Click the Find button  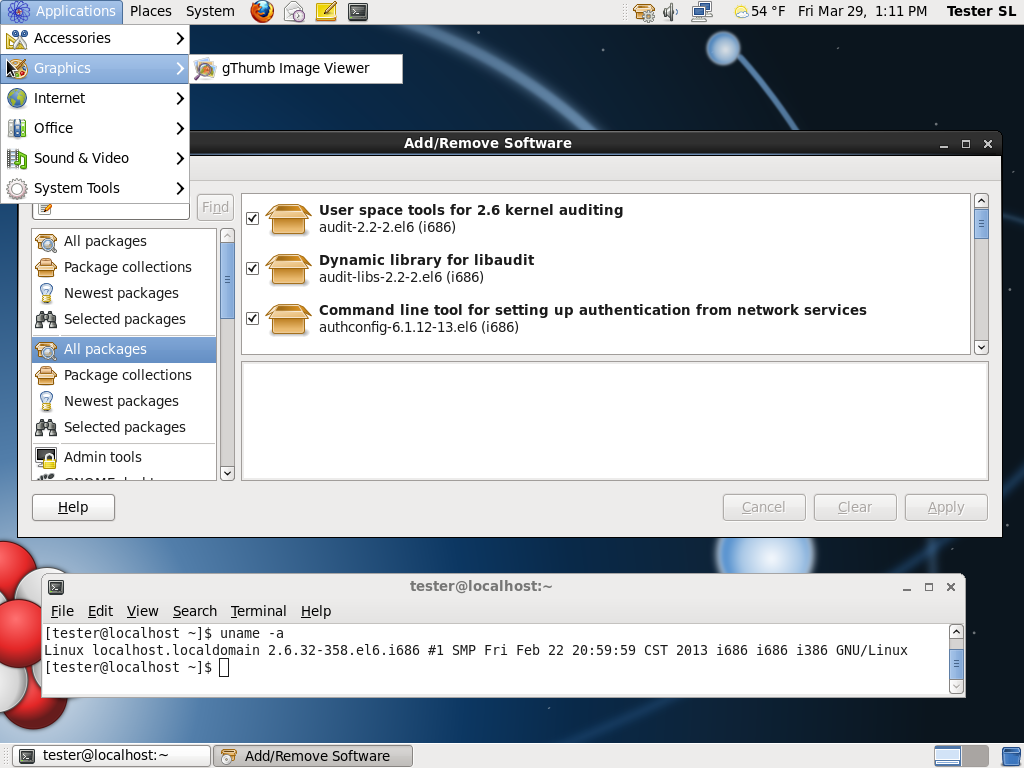tap(216, 207)
